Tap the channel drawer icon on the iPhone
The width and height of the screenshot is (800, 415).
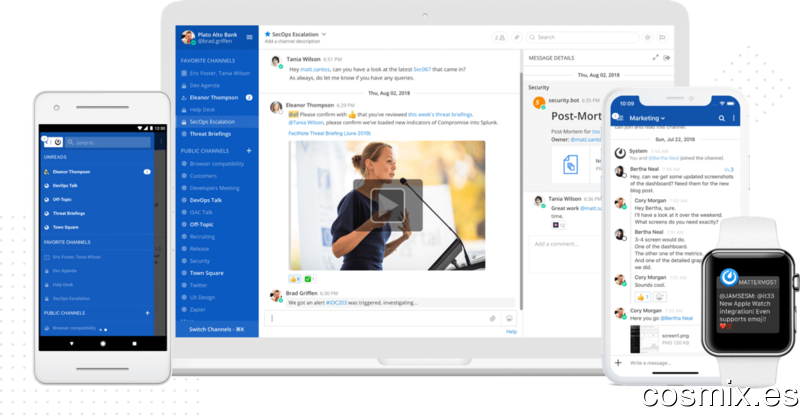pyautogui.click(x=618, y=117)
